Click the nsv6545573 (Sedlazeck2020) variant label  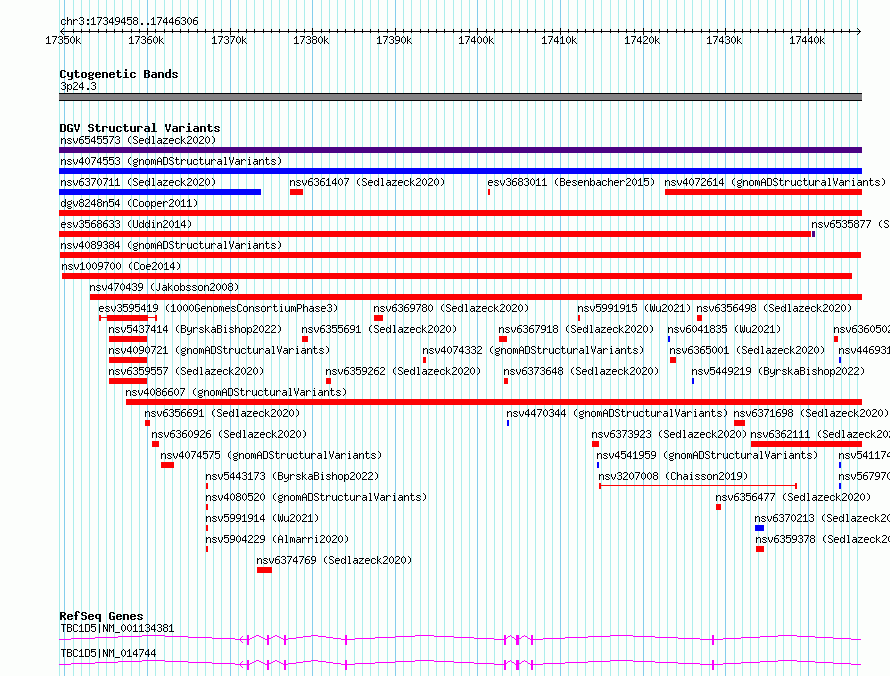coord(138,140)
